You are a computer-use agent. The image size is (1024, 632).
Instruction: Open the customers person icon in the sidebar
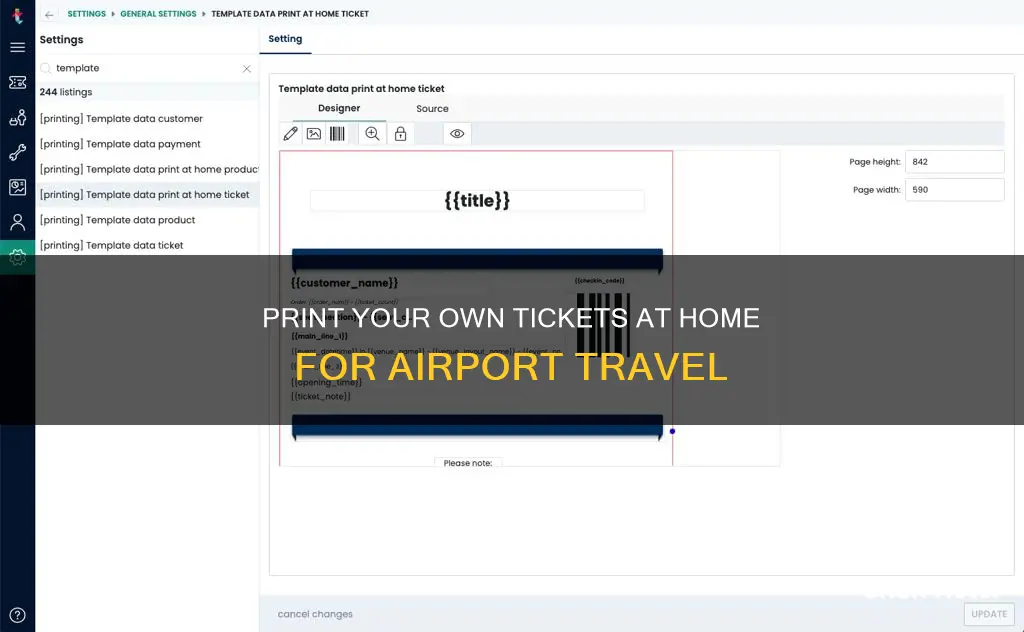[x=18, y=223]
